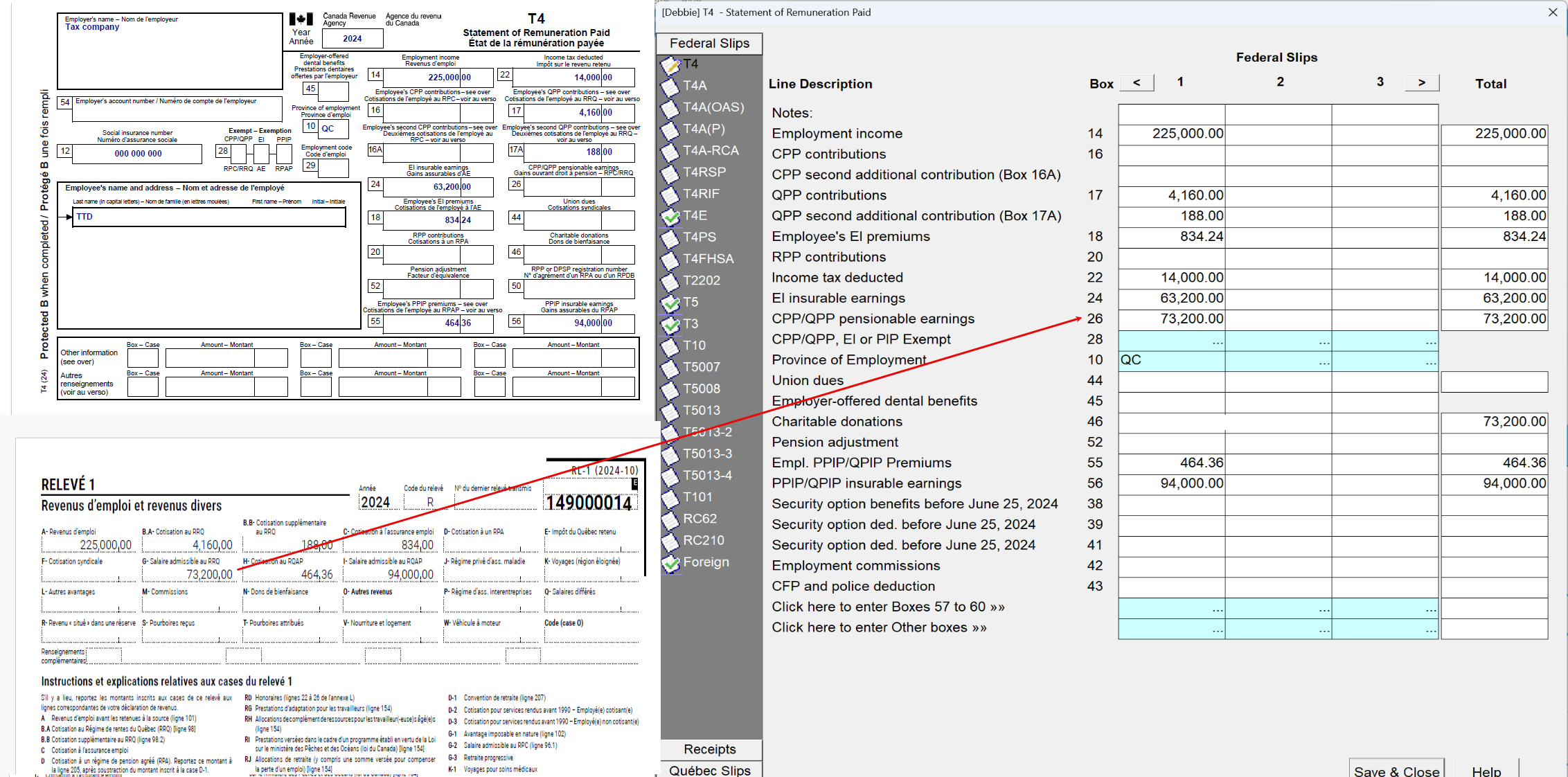The height and width of the screenshot is (777, 1568).
Task: Click the Help button
Action: click(x=1486, y=769)
